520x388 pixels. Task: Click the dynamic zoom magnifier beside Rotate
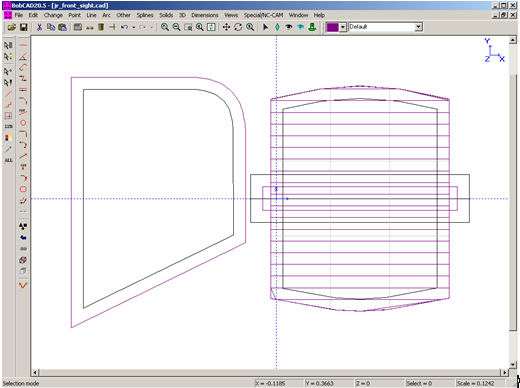click(x=250, y=27)
